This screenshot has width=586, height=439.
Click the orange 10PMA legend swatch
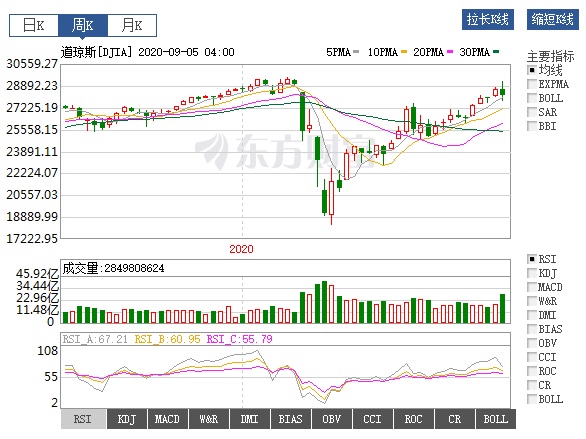(404, 52)
